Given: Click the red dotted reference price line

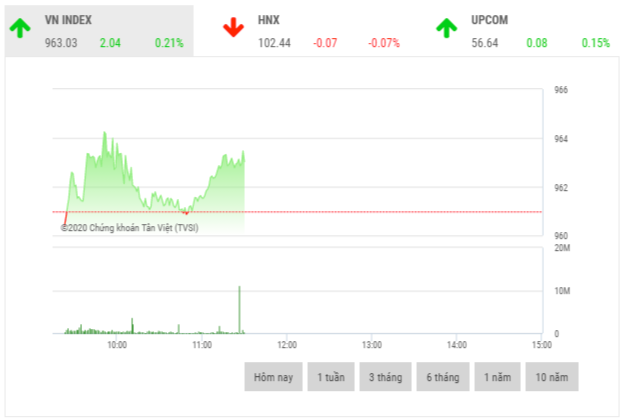Looking at the screenshot, I should (x=400, y=212).
